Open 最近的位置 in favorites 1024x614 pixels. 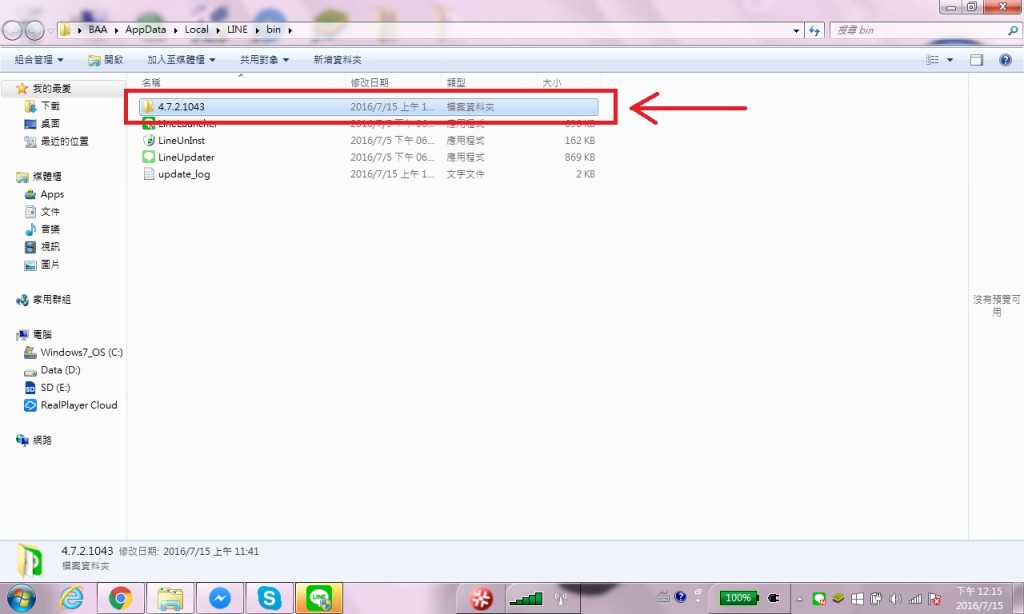click(x=56, y=141)
